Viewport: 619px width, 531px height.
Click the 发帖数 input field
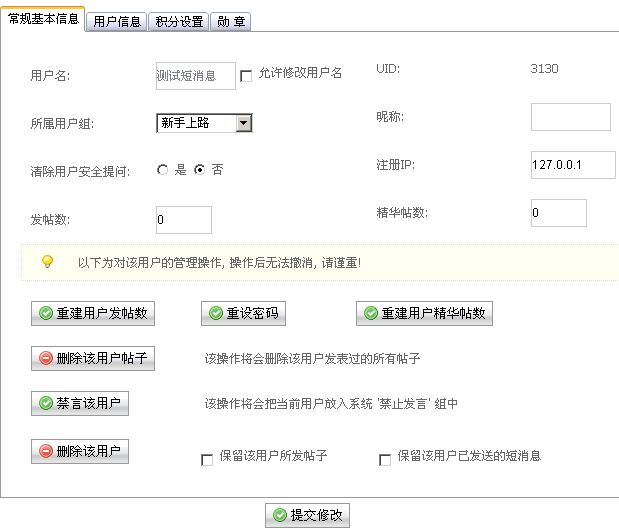click(x=184, y=220)
